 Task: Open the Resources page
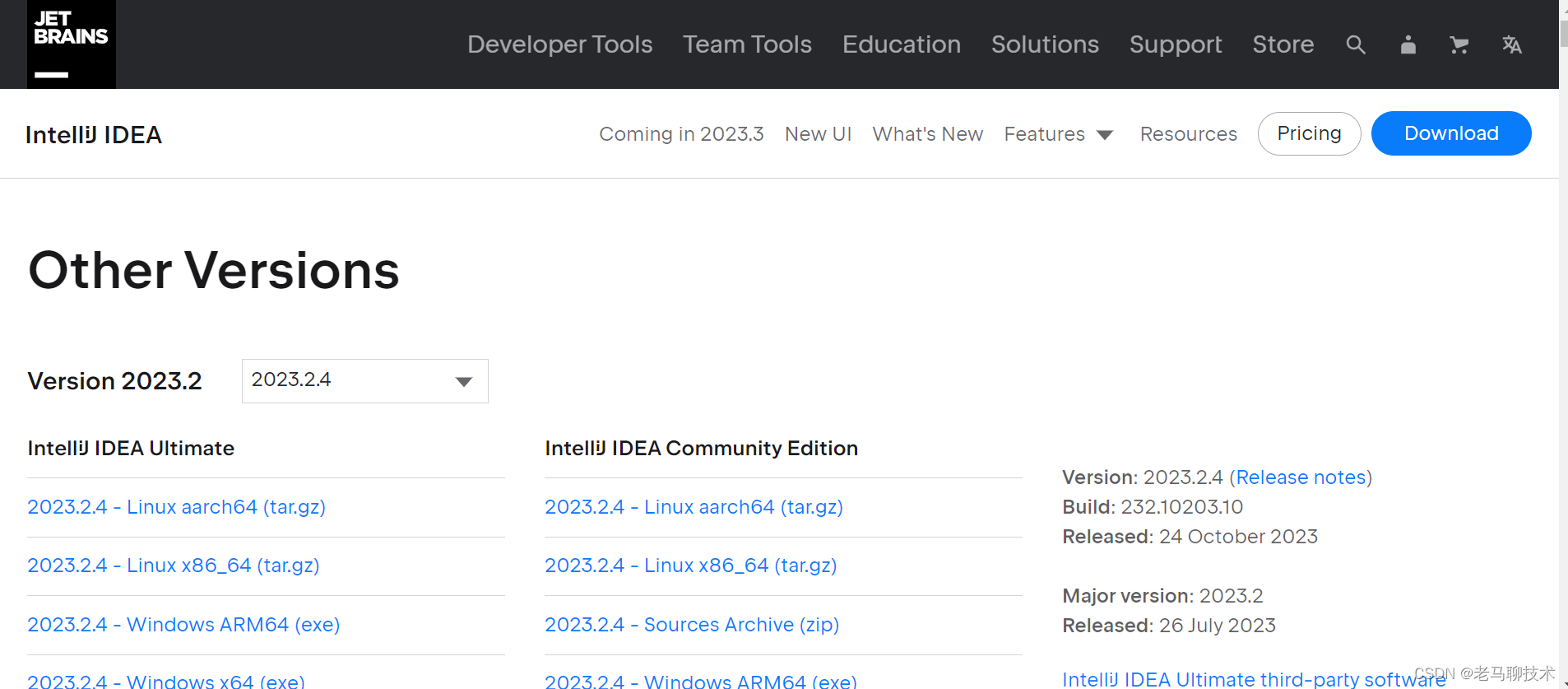[1189, 134]
